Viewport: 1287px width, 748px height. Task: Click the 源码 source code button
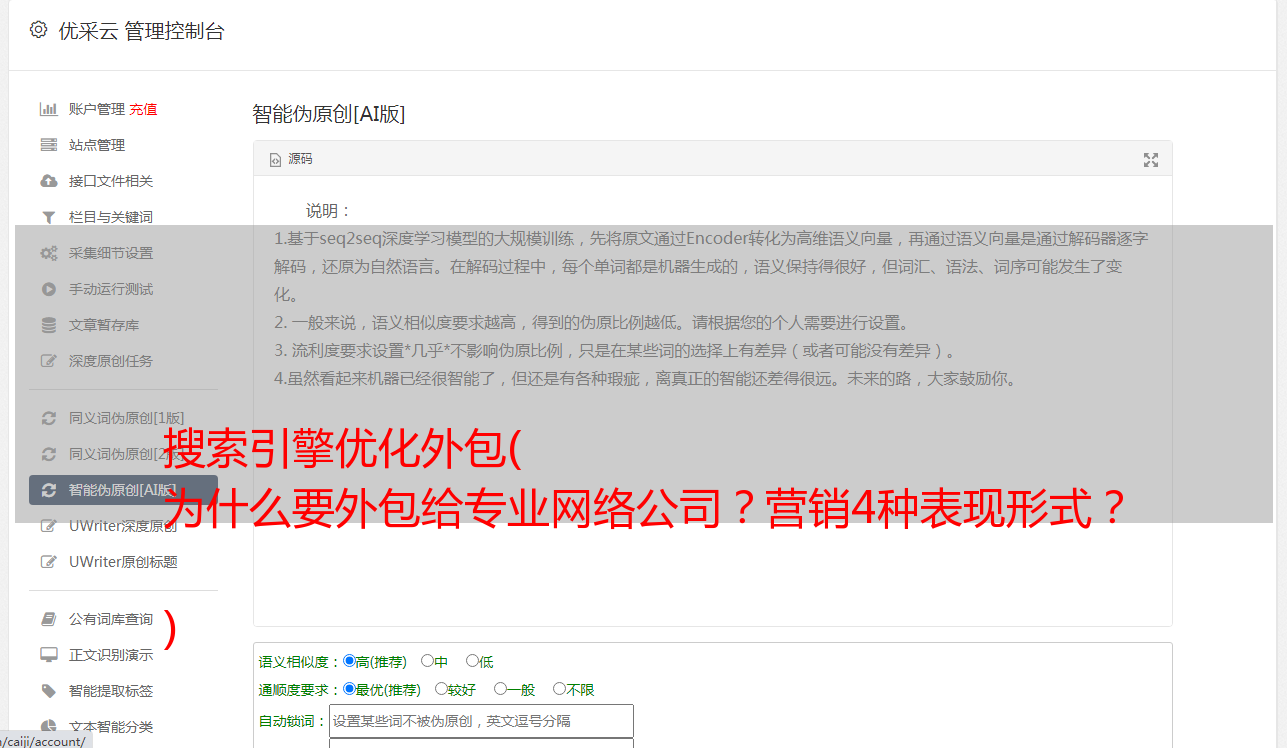291,159
